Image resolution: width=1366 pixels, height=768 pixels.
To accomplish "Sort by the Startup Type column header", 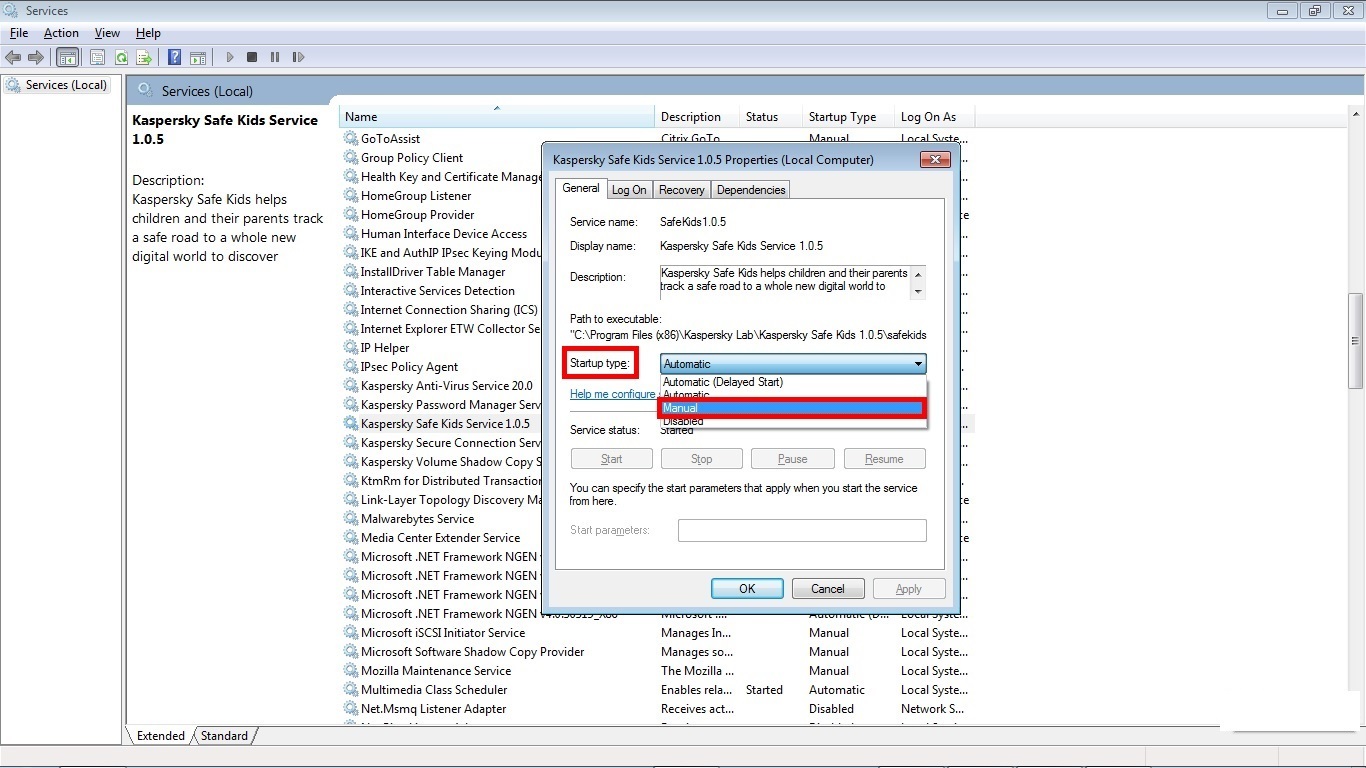I will 848,117.
